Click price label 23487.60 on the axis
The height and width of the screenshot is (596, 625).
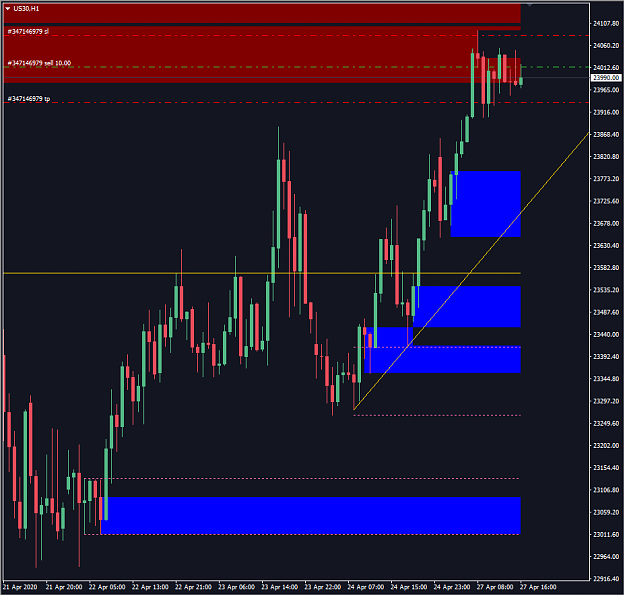tap(606, 313)
